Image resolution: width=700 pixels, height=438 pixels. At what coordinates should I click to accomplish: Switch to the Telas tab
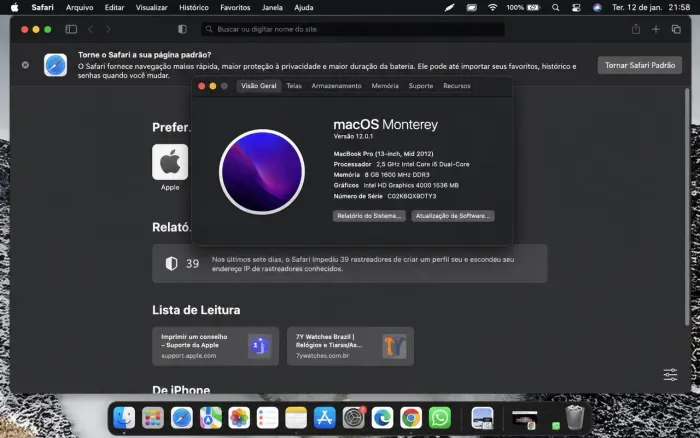click(294, 86)
